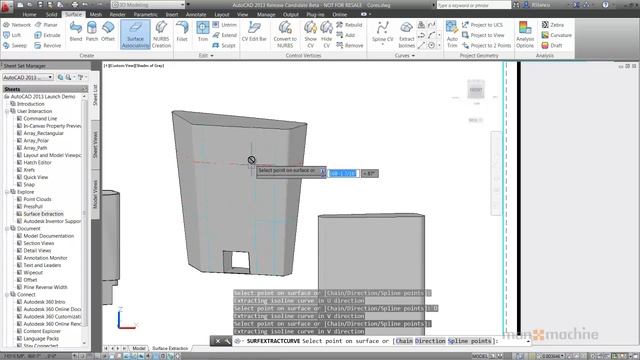Open the Home ribbon tab

click(29, 14)
